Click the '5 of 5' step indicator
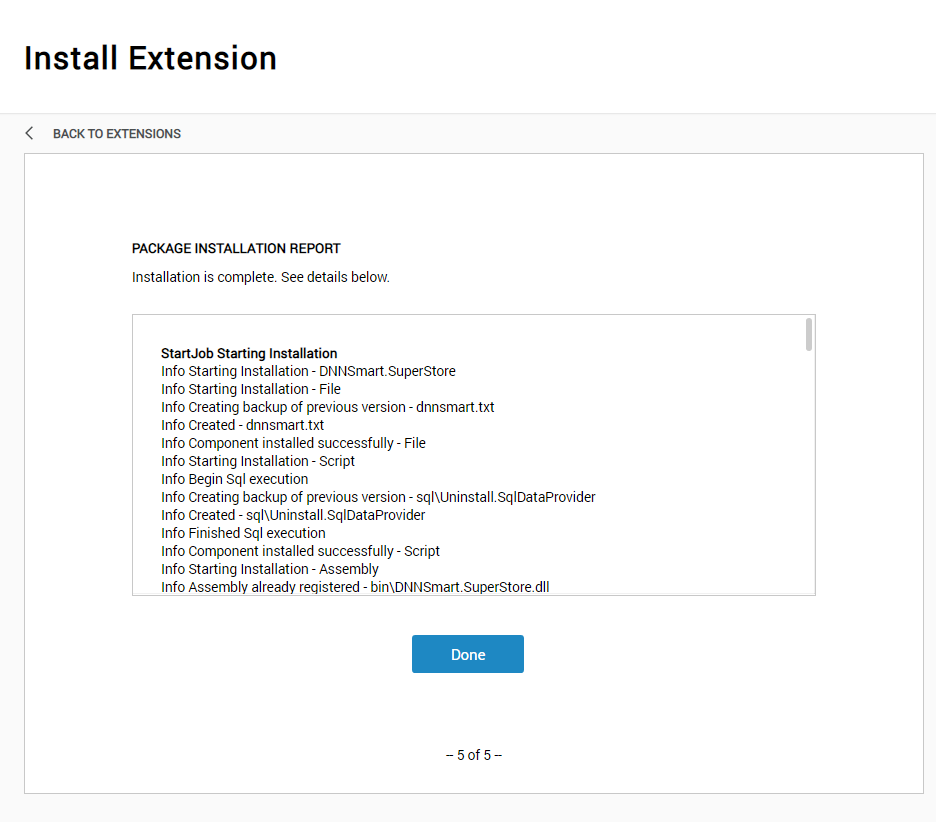Image resolution: width=936 pixels, height=822 pixels. [x=474, y=755]
